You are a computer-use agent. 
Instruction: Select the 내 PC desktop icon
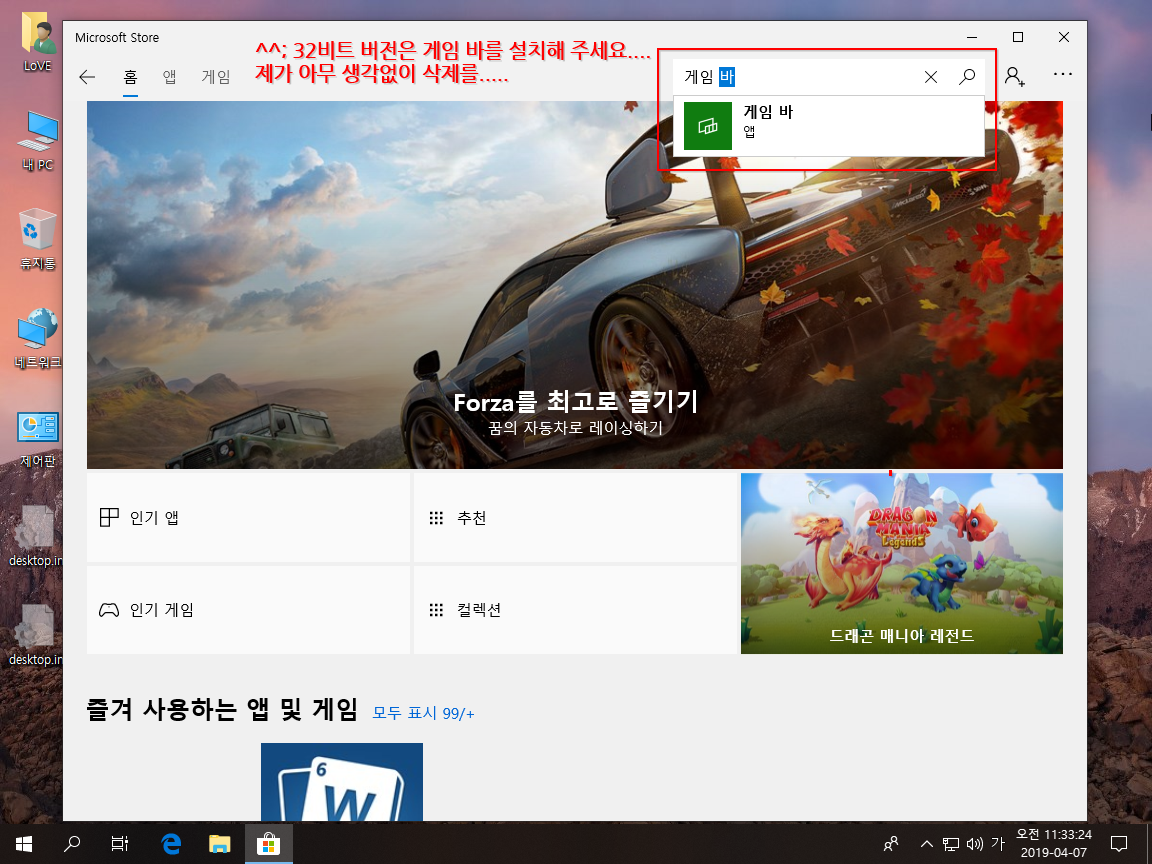tap(37, 141)
